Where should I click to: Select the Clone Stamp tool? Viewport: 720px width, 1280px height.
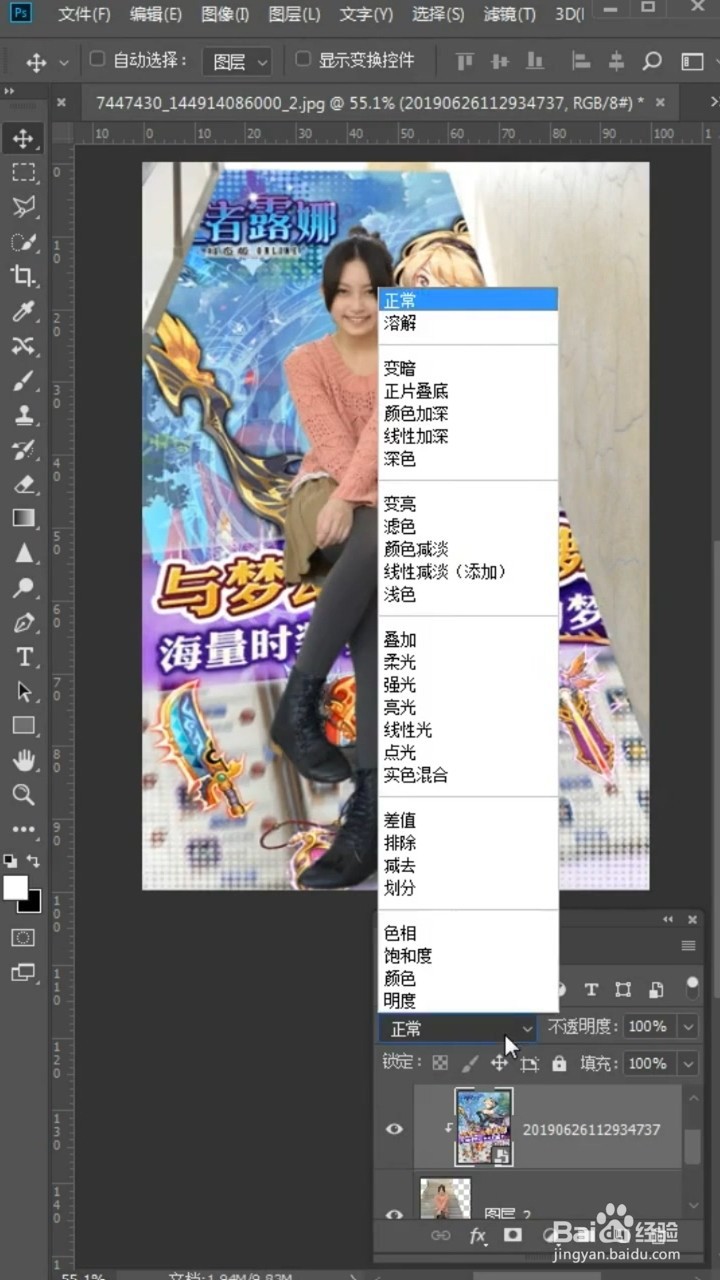23,415
